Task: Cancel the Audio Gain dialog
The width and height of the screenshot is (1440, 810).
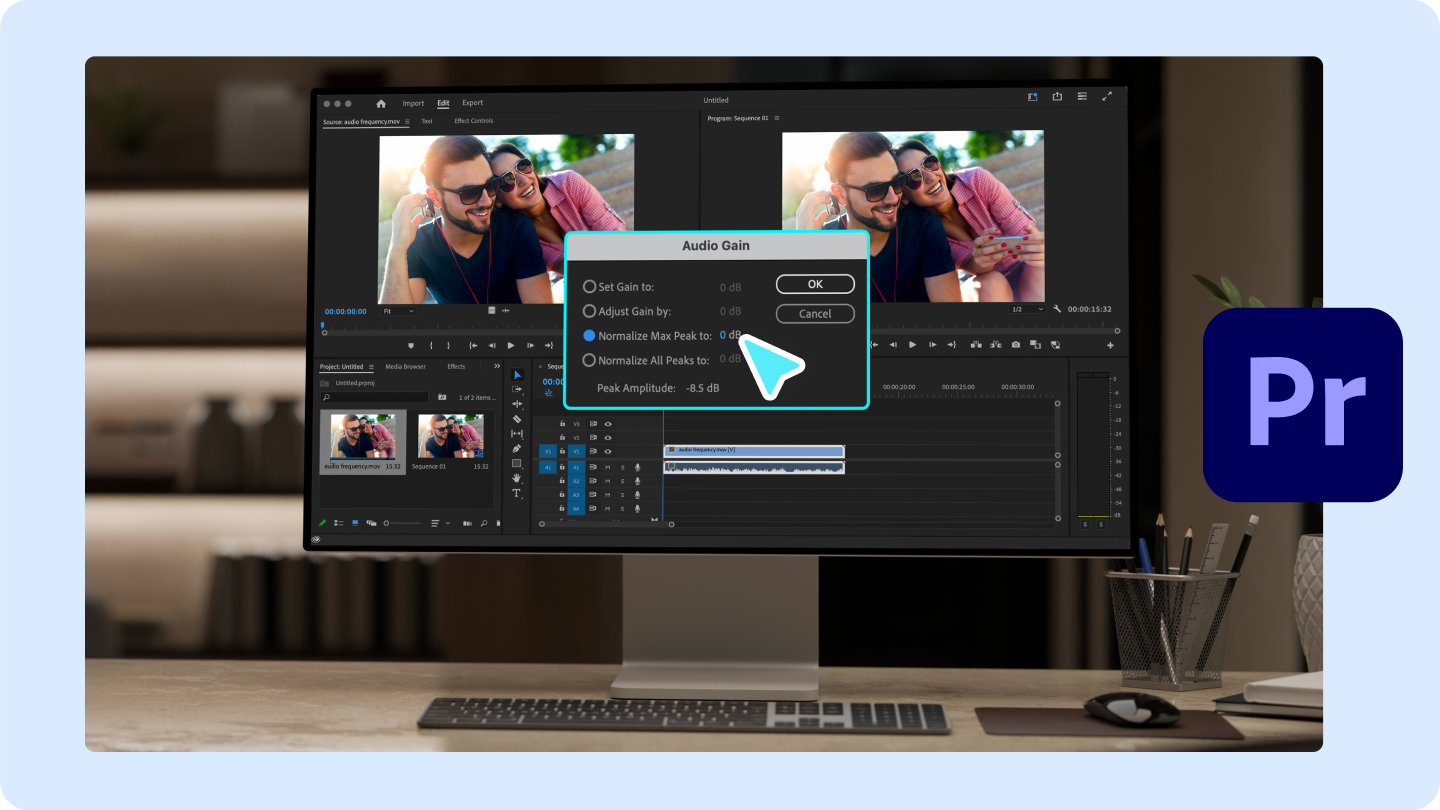Action: [x=815, y=314]
